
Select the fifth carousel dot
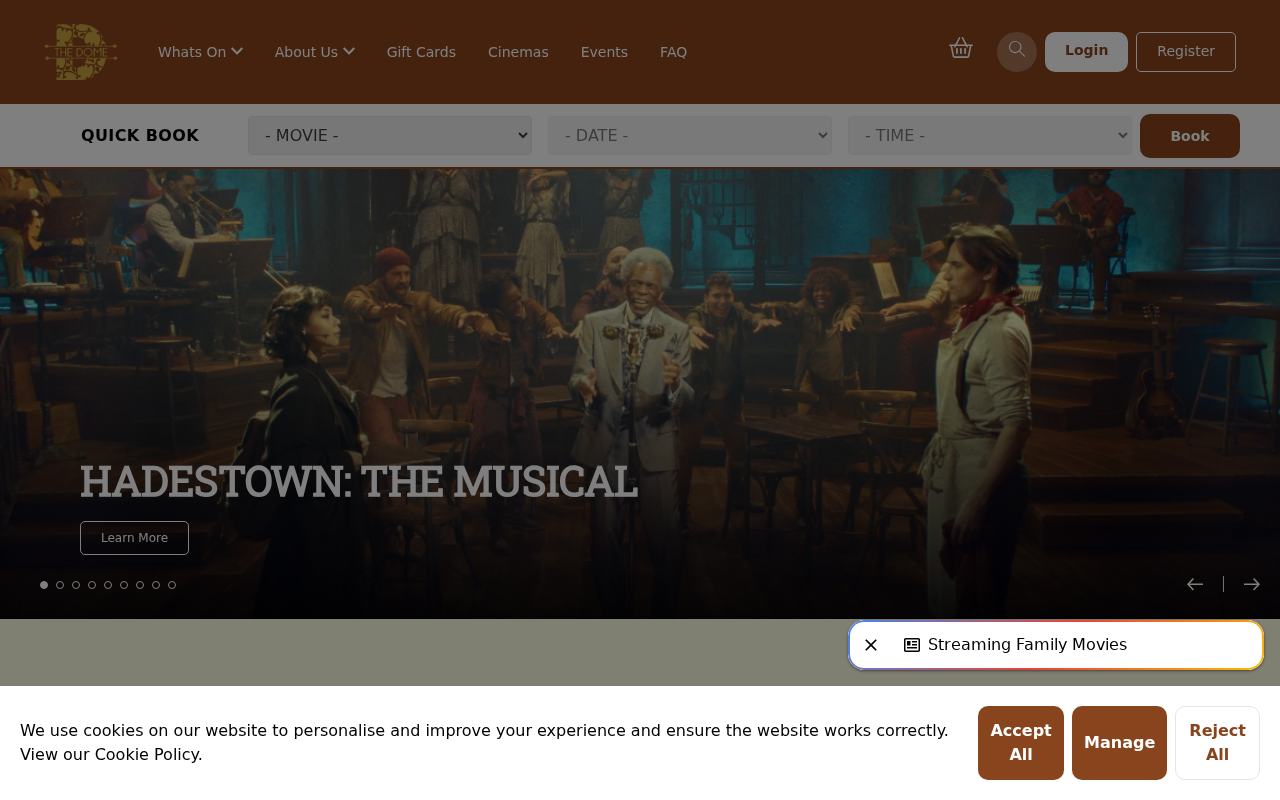108,585
